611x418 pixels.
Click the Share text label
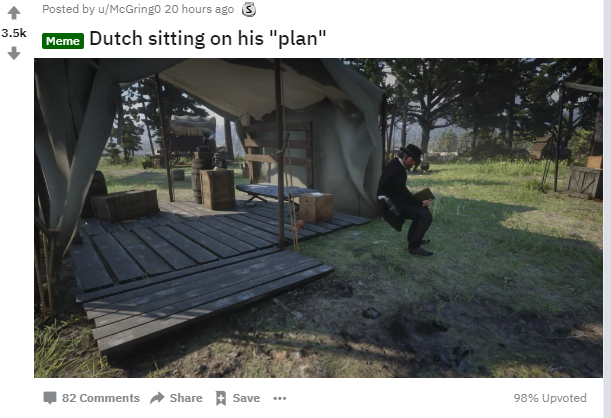(x=186, y=398)
